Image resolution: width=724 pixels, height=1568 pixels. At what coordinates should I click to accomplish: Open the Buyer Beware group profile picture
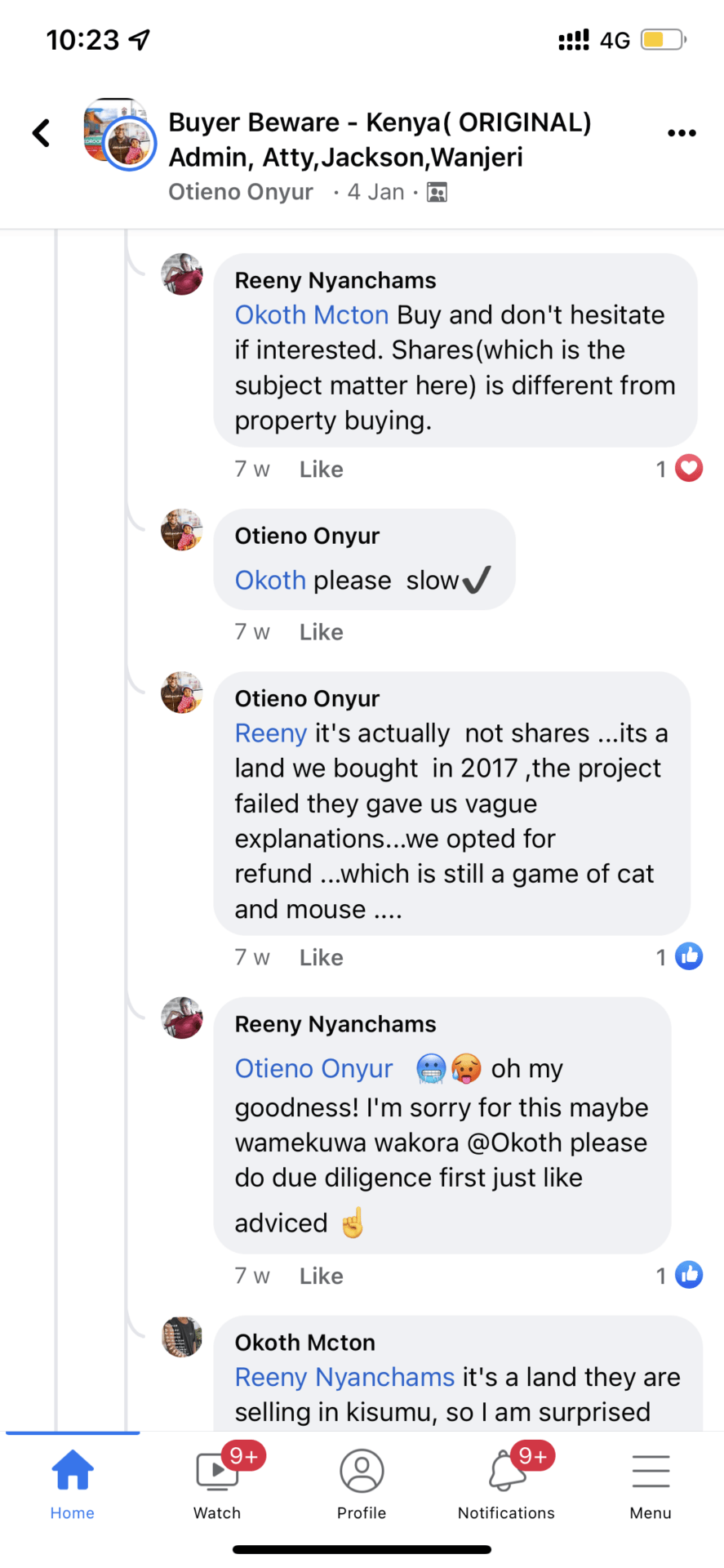point(119,134)
